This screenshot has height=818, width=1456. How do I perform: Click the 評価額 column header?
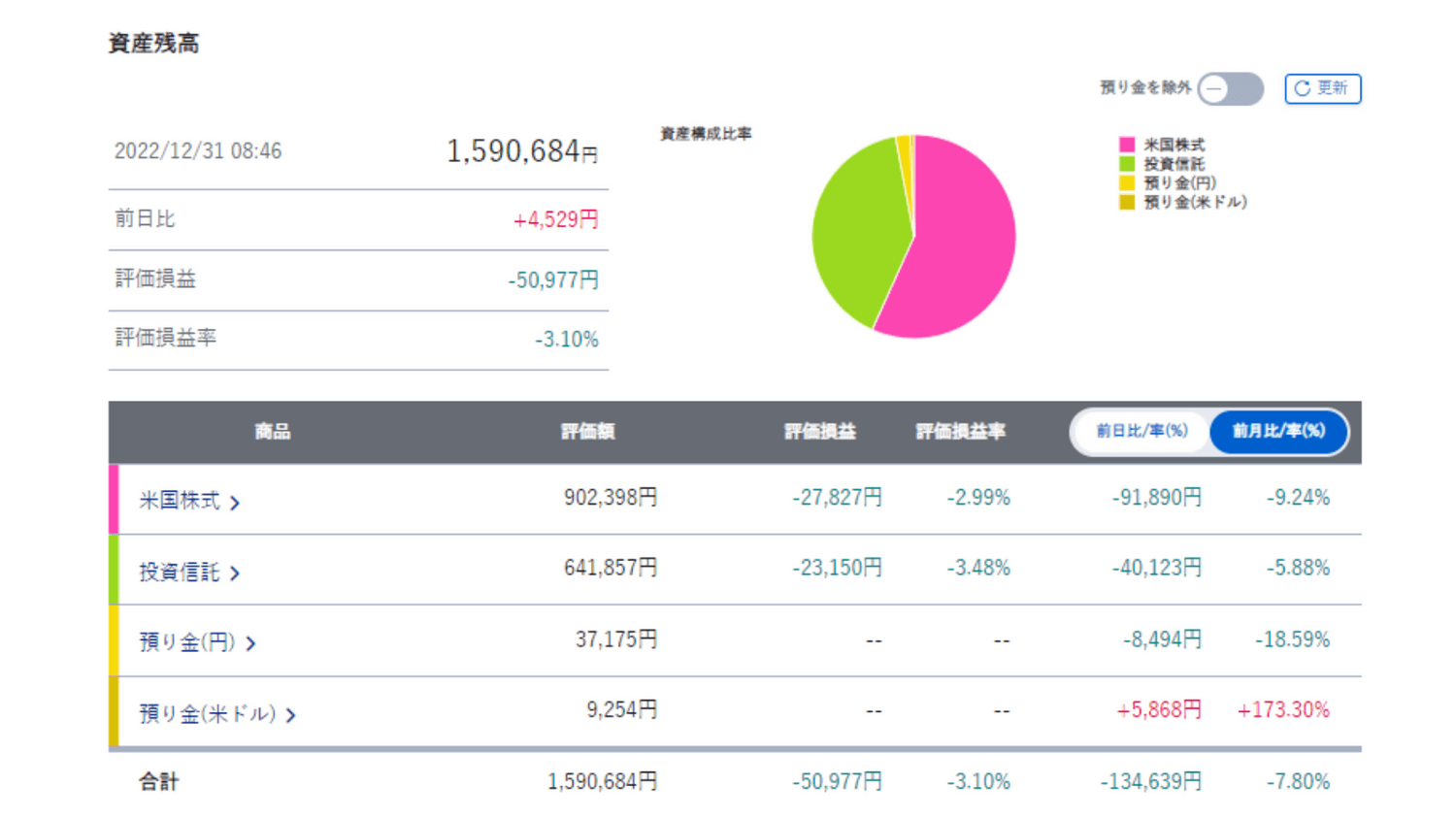[587, 431]
